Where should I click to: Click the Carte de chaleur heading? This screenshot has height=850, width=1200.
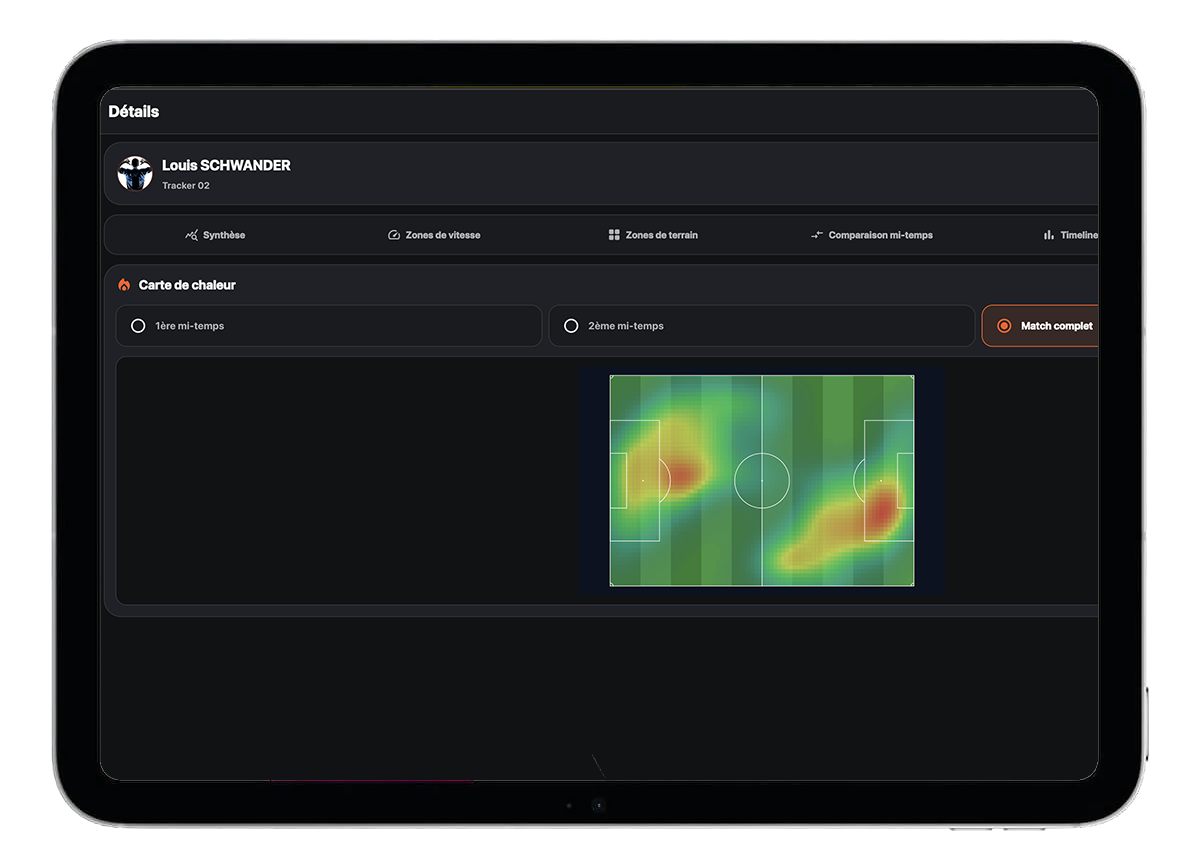[x=187, y=285]
